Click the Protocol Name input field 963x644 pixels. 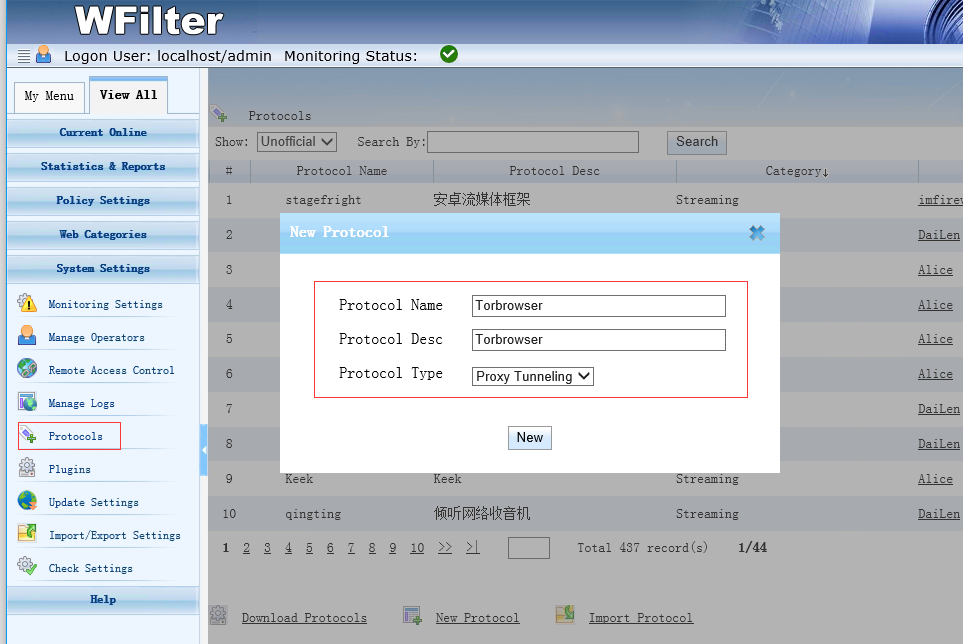(x=599, y=306)
